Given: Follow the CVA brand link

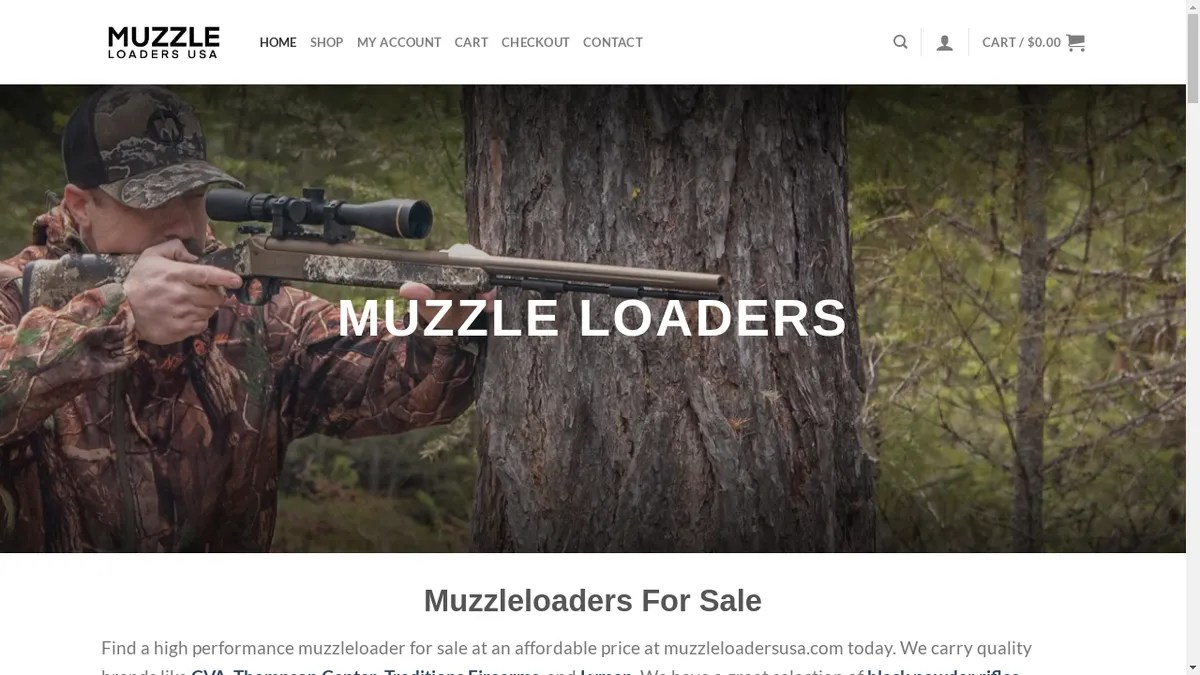Looking at the screenshot, I should click(x=208, y=671).
